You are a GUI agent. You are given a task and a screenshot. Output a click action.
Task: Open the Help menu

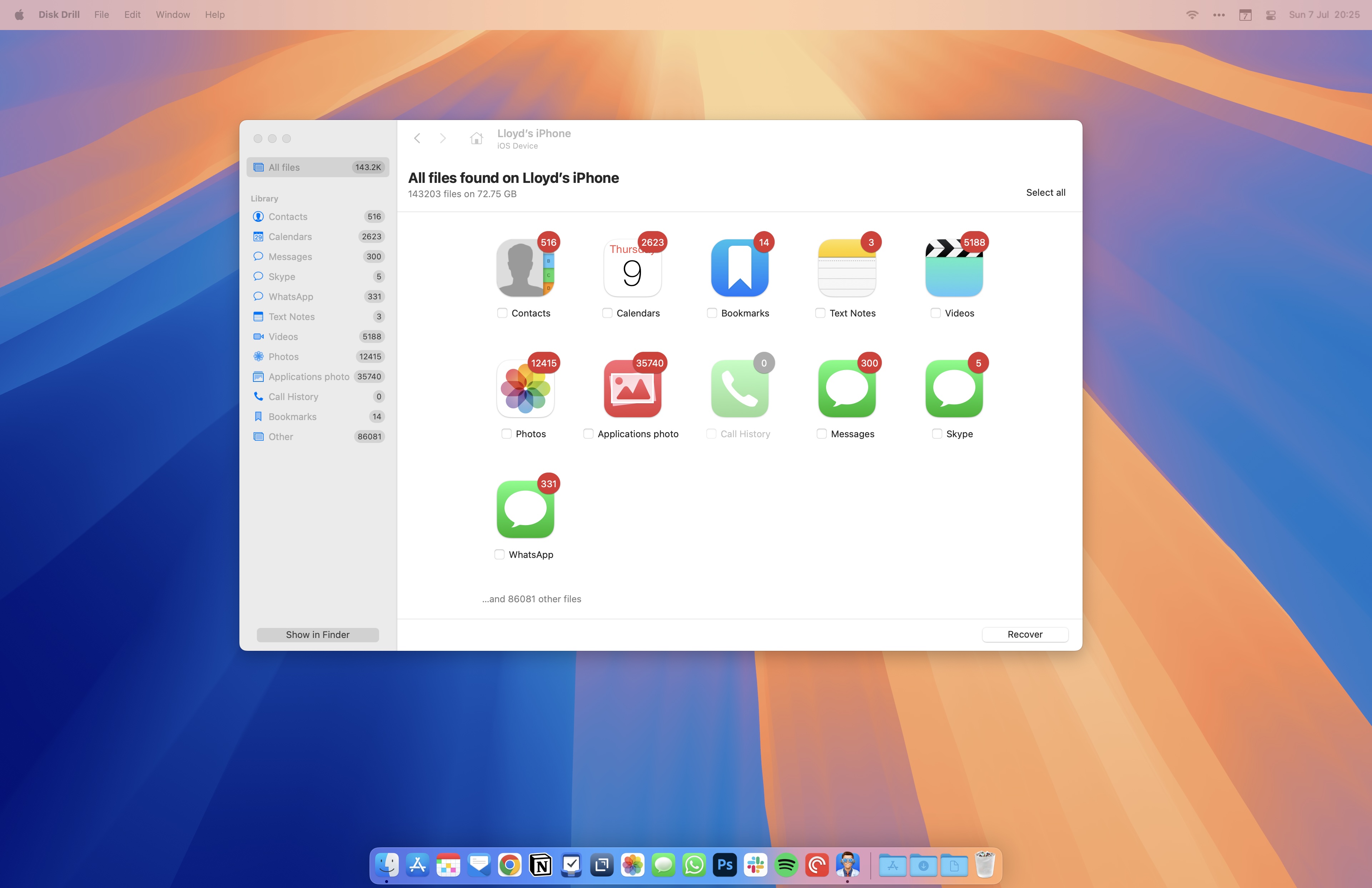point(214,14)
